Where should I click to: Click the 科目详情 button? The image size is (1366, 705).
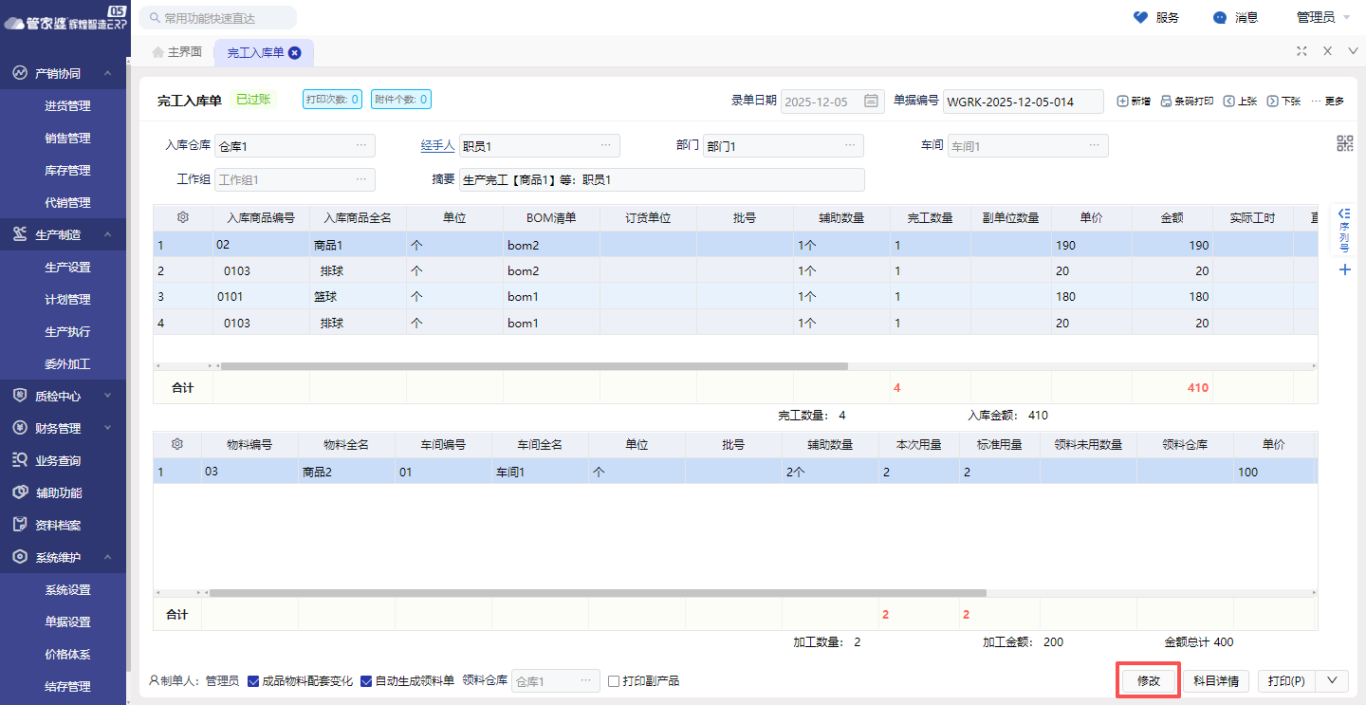(1216, 680)
